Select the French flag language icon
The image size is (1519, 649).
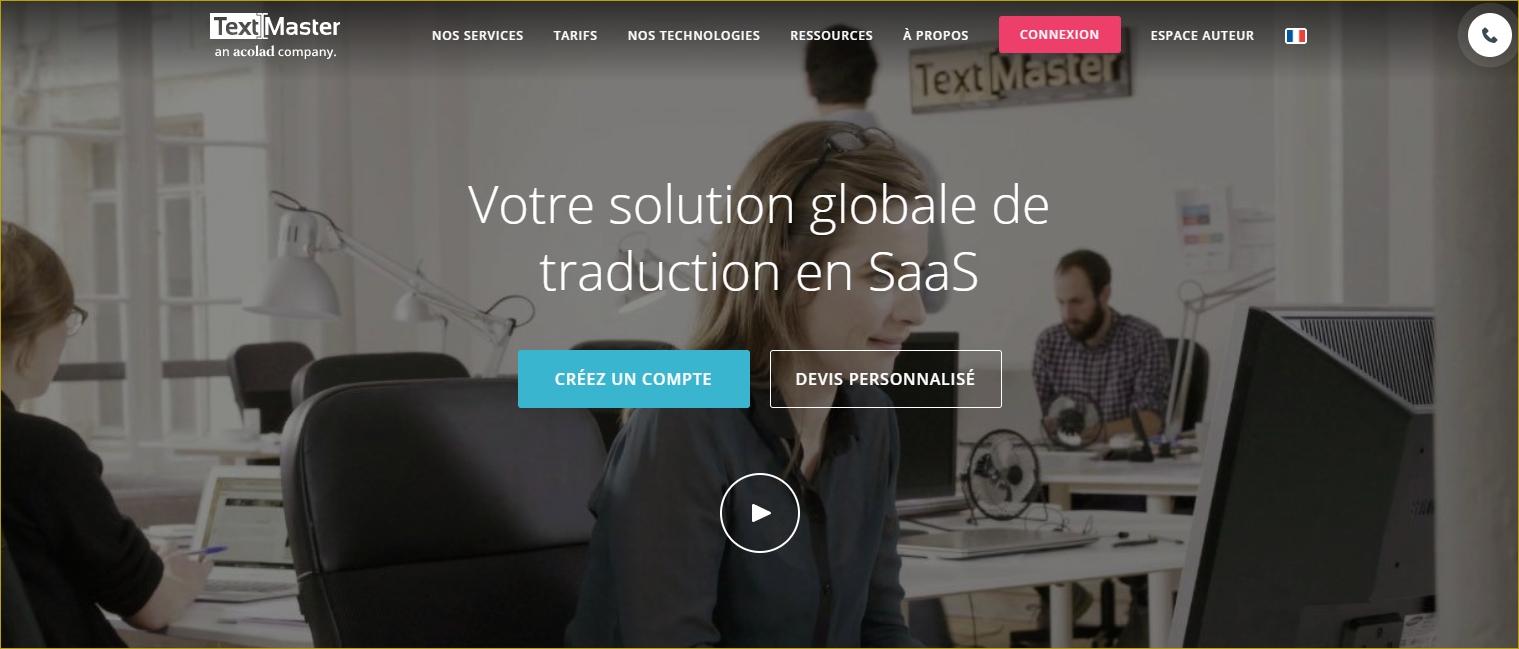(1296, 35)
